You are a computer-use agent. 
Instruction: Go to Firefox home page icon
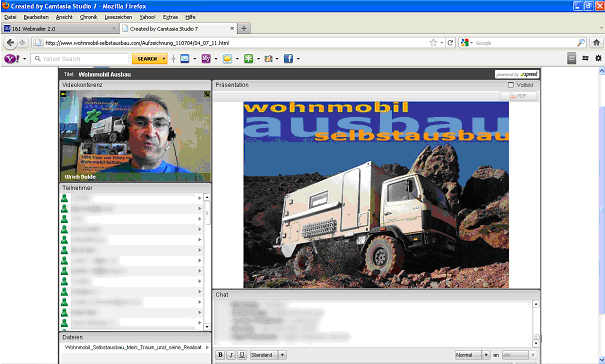pos(596,42)
